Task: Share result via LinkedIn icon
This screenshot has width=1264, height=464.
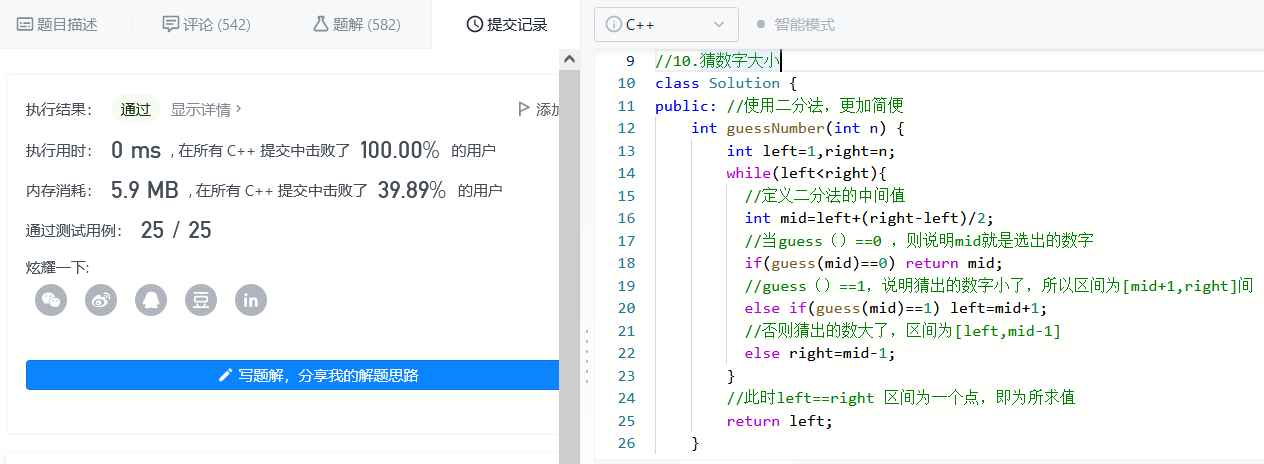Action: point(251,299)
